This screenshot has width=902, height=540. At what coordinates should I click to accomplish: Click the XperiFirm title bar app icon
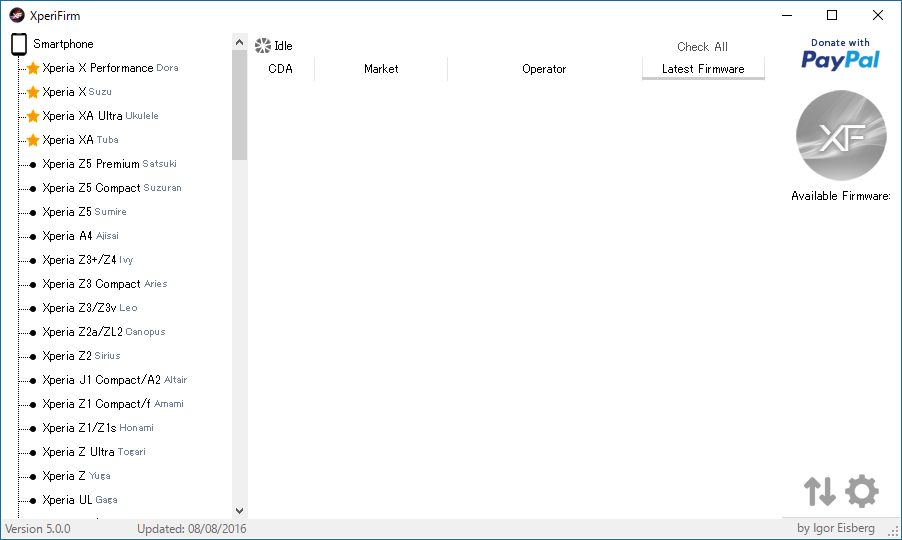17,16
